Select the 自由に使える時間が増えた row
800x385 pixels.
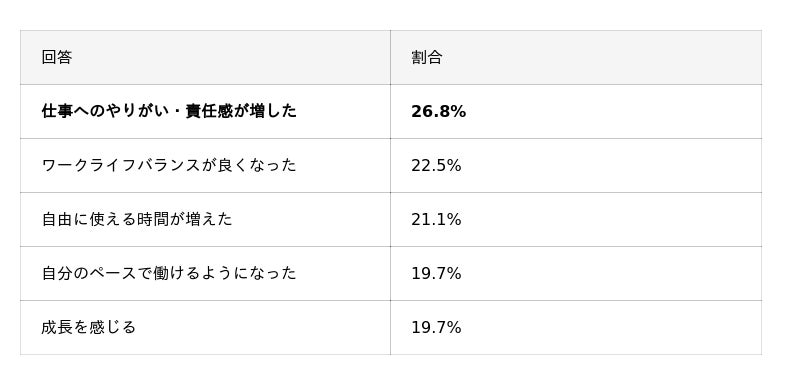click(391, 219)
